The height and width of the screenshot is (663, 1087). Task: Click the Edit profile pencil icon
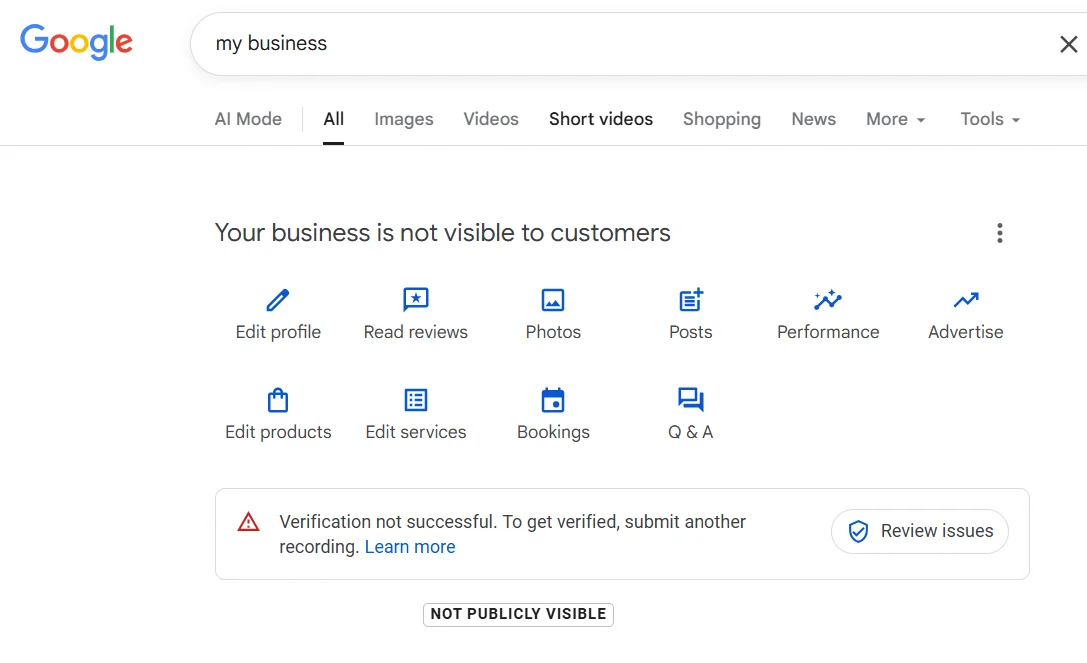click(278, 300)
